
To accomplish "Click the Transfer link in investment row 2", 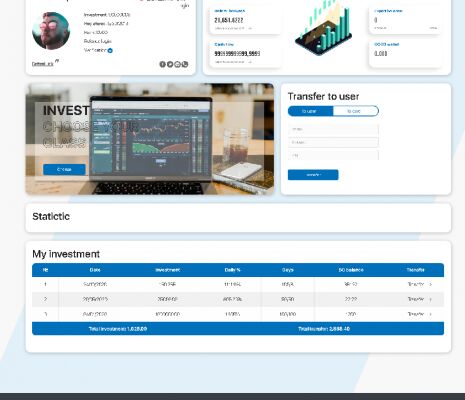I will point(416,299).
